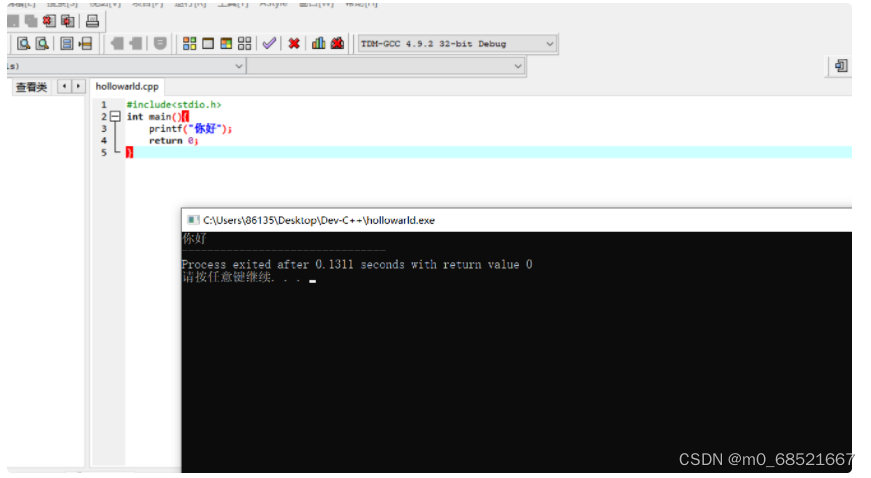The width and height of the screenshot is (871, 478).
Task: Click the int main() code line
Action: [x=158, y=117]
